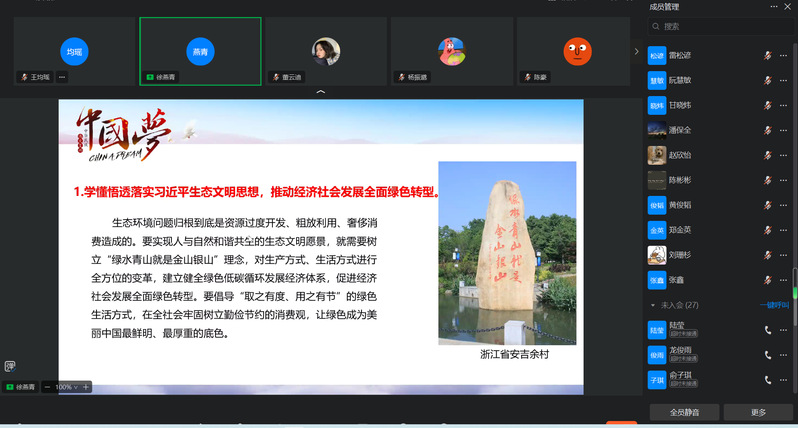Click the 更多 button in the member panel
Viewport: 798px width, 428px height.
coord(758,412)
